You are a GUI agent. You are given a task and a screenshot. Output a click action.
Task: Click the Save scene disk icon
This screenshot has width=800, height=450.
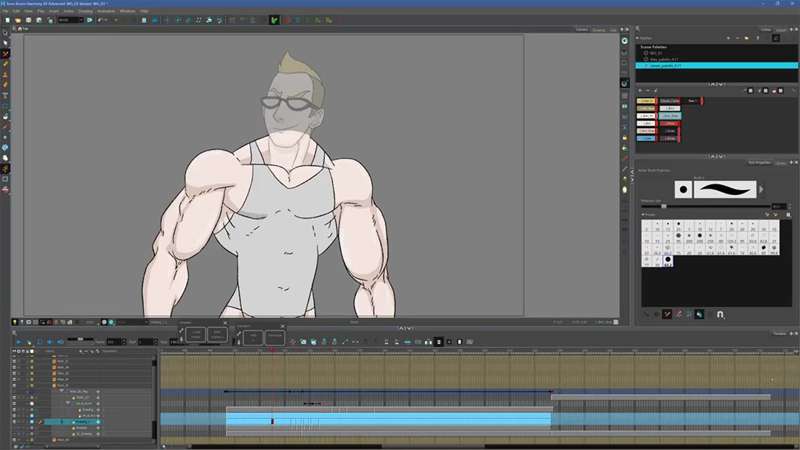(29, 20)
